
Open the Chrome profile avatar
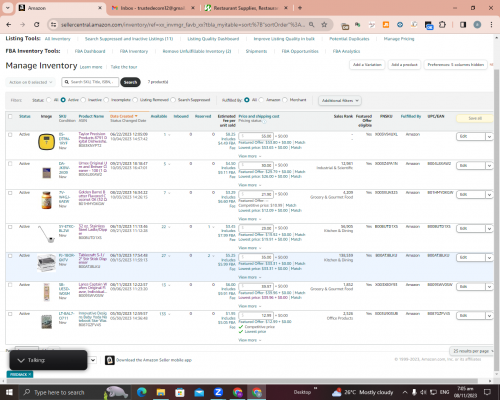pyautogui.click(x=477, y=25)
